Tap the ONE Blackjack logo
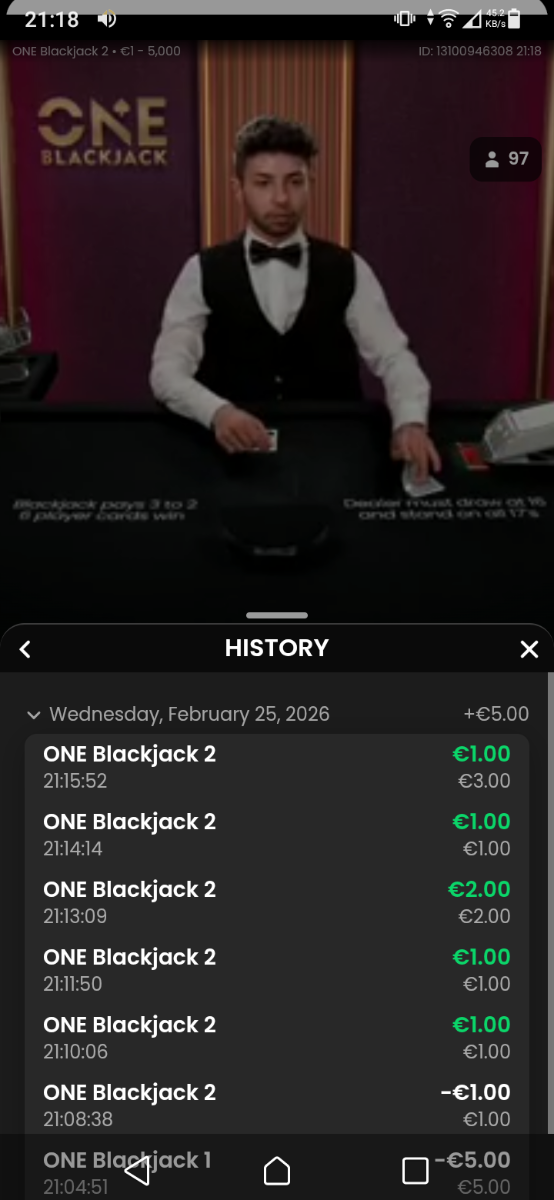Image resolution: width=554 pixels, height=1200 pixels. (x=103, y=132)
